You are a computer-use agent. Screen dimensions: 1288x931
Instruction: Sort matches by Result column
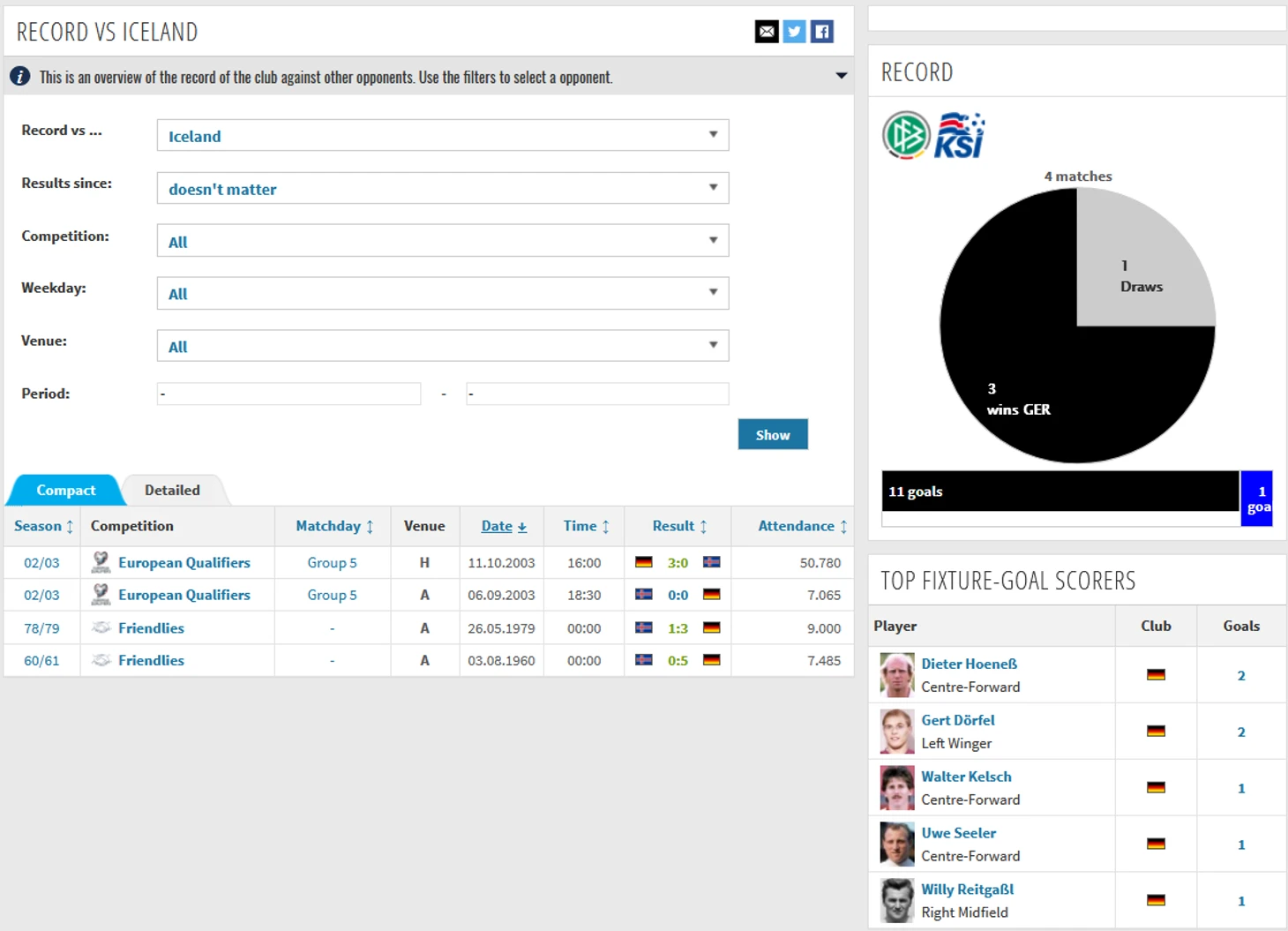tap(679, 526)
